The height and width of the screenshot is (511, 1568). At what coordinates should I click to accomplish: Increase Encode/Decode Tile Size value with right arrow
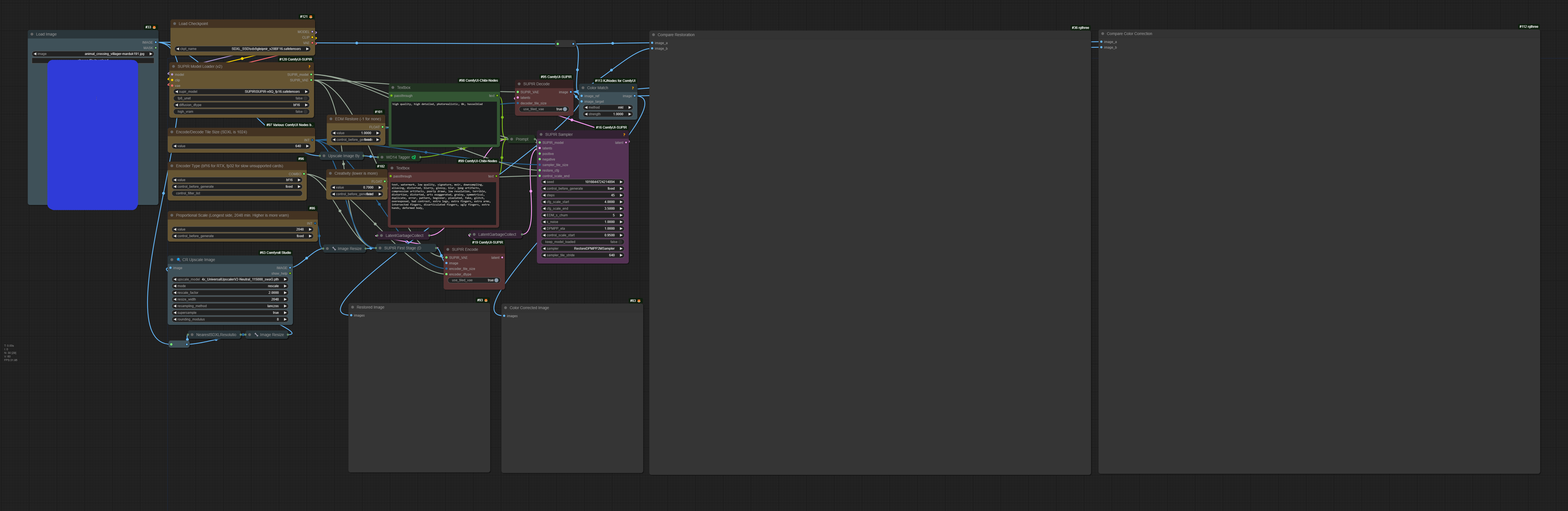click(x=307, y=146)
